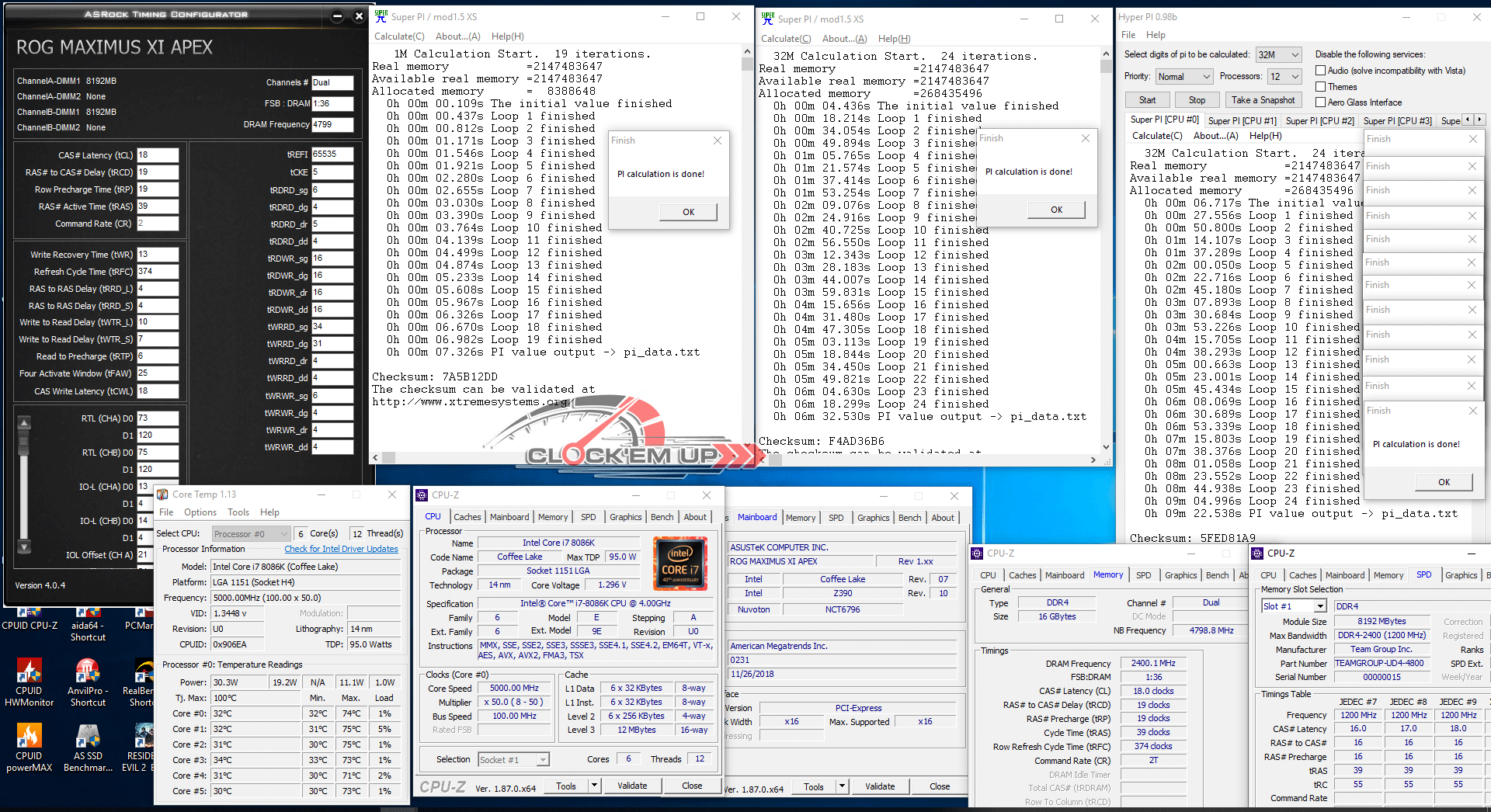Click the CPU-Z title bar icon above the Memory tab

pos(978,553)
